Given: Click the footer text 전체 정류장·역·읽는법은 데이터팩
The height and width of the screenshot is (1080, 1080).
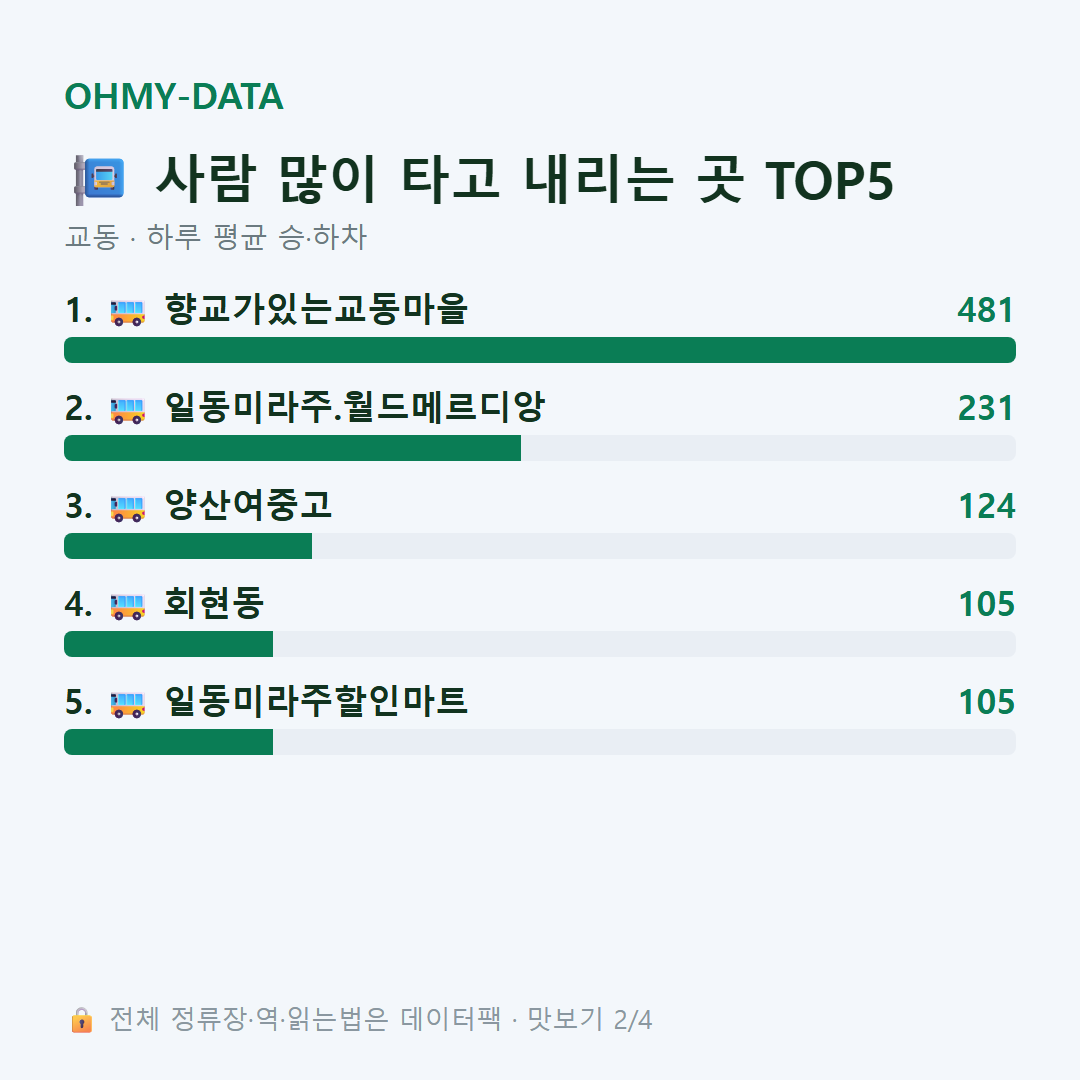Looking at the screenshot, I should pos(305,1019).
